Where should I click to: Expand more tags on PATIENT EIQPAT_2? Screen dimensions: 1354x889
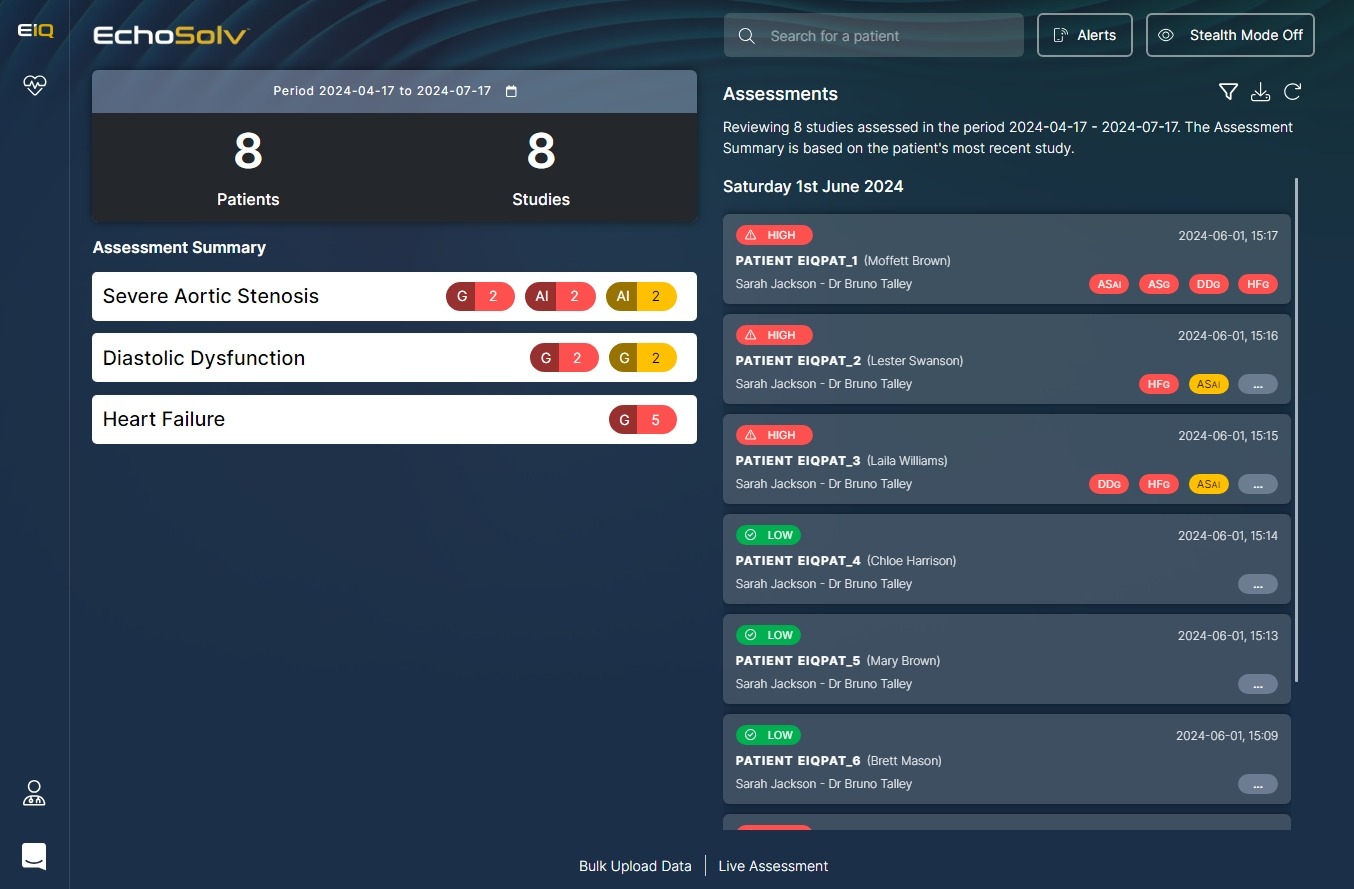tap(1258, 384)
